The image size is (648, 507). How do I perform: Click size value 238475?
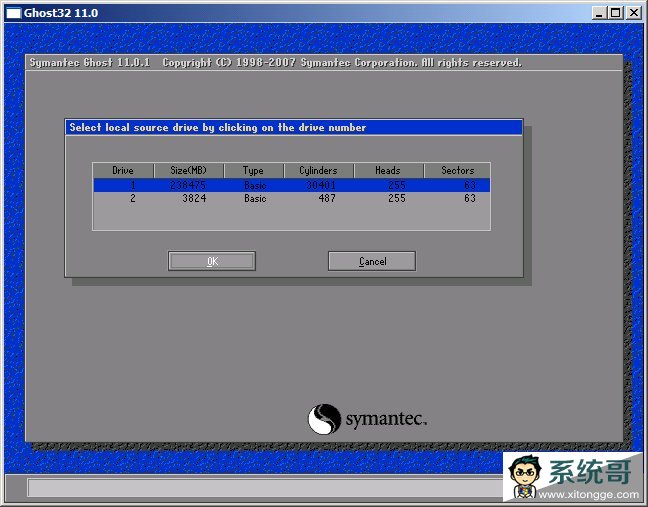tap(188, 185)
